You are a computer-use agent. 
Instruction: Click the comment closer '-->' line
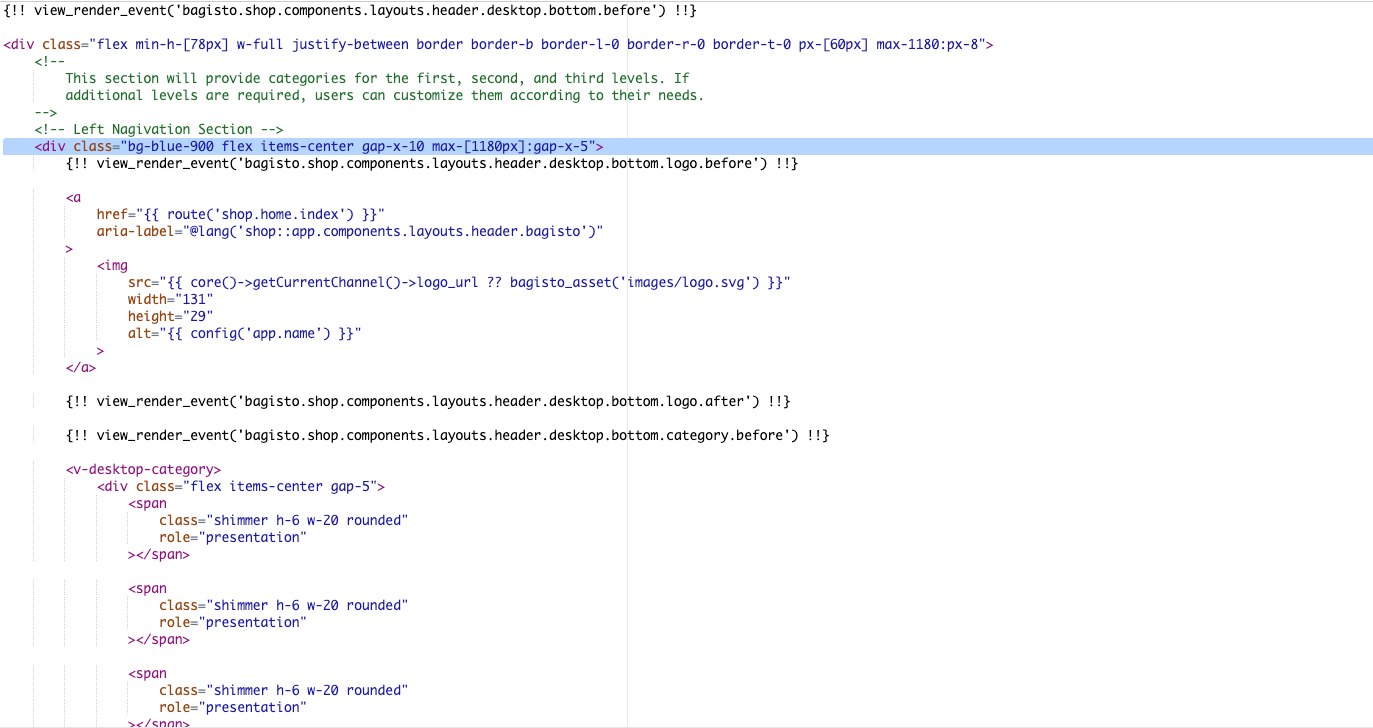tap(46, 112)
